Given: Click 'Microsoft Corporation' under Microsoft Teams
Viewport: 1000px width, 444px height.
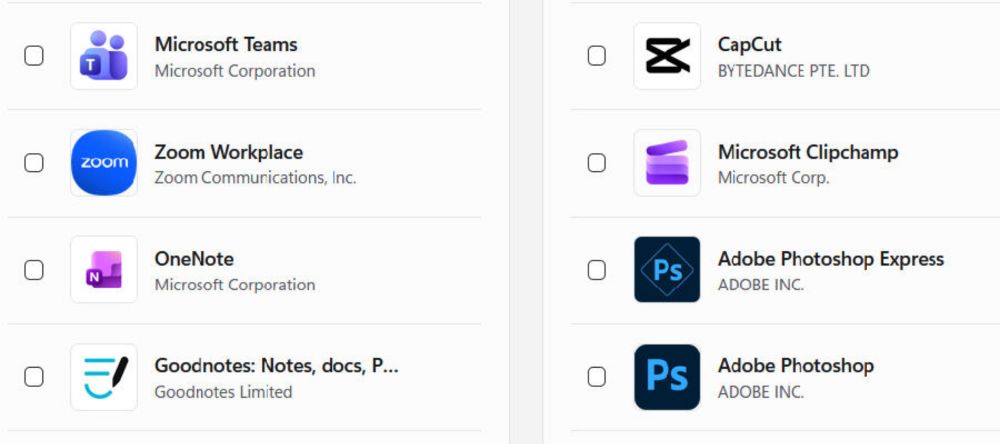Looking at the screenshot, I should [235, 71].
